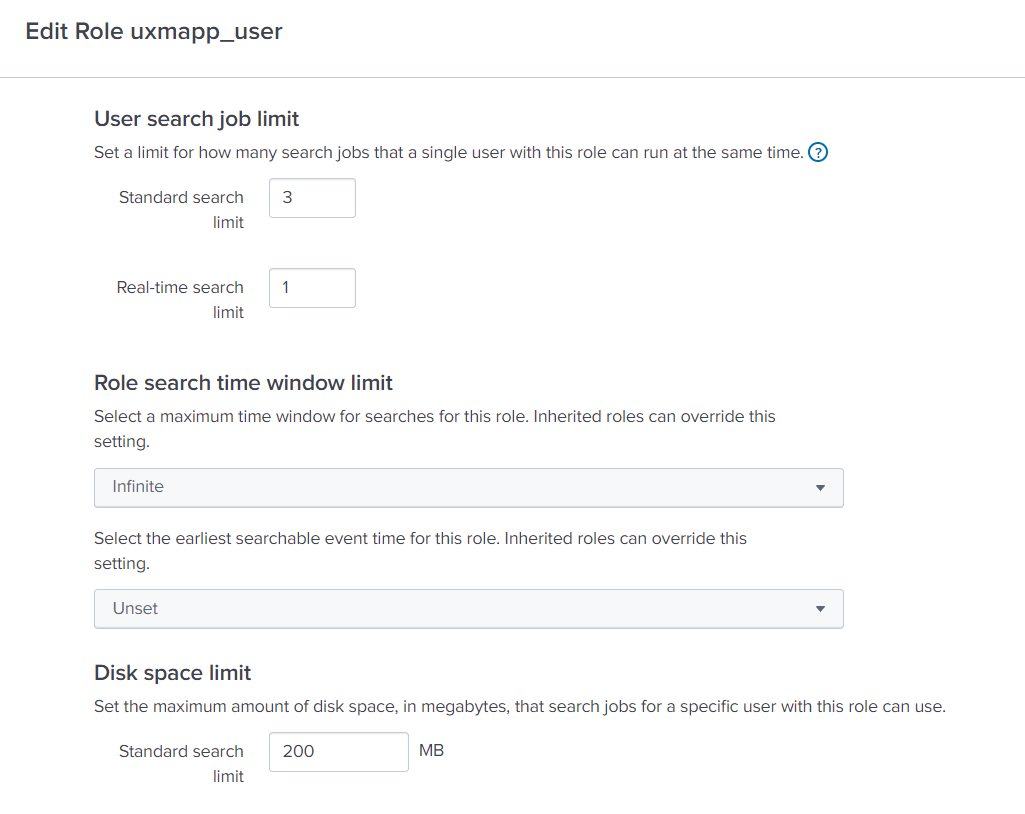Click the Real-time search limit input showing 1
Screen dimensions: 1025x814
pyautogui.click(x=311, y=287)
